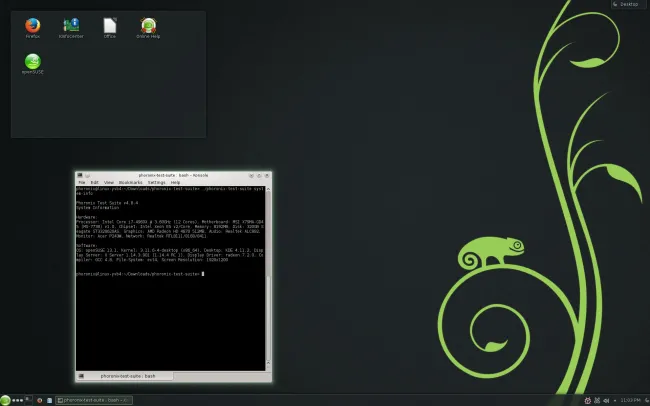Launch Firefox from the panel quicklaunch
Viewport: 650px width, 406px height.
[40, 400]
